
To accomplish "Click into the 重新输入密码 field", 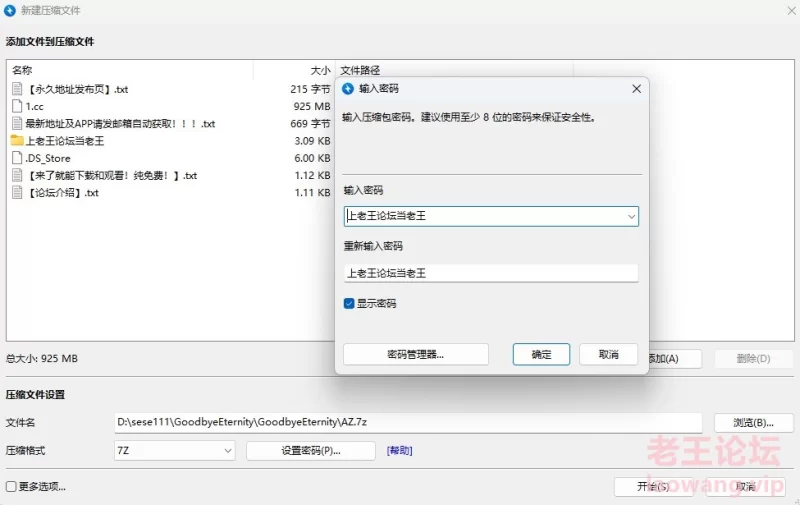I will (491, 273).
